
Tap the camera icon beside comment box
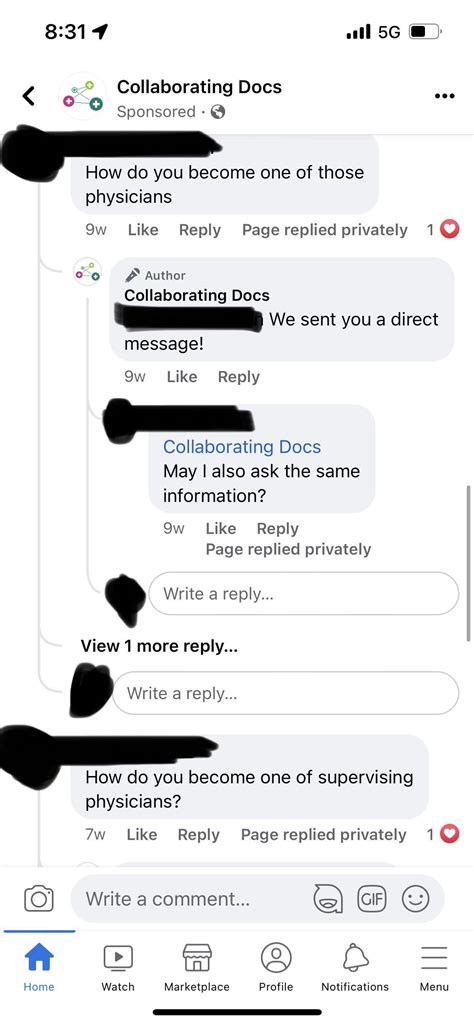pyautogui.click(x=39, y=898)
